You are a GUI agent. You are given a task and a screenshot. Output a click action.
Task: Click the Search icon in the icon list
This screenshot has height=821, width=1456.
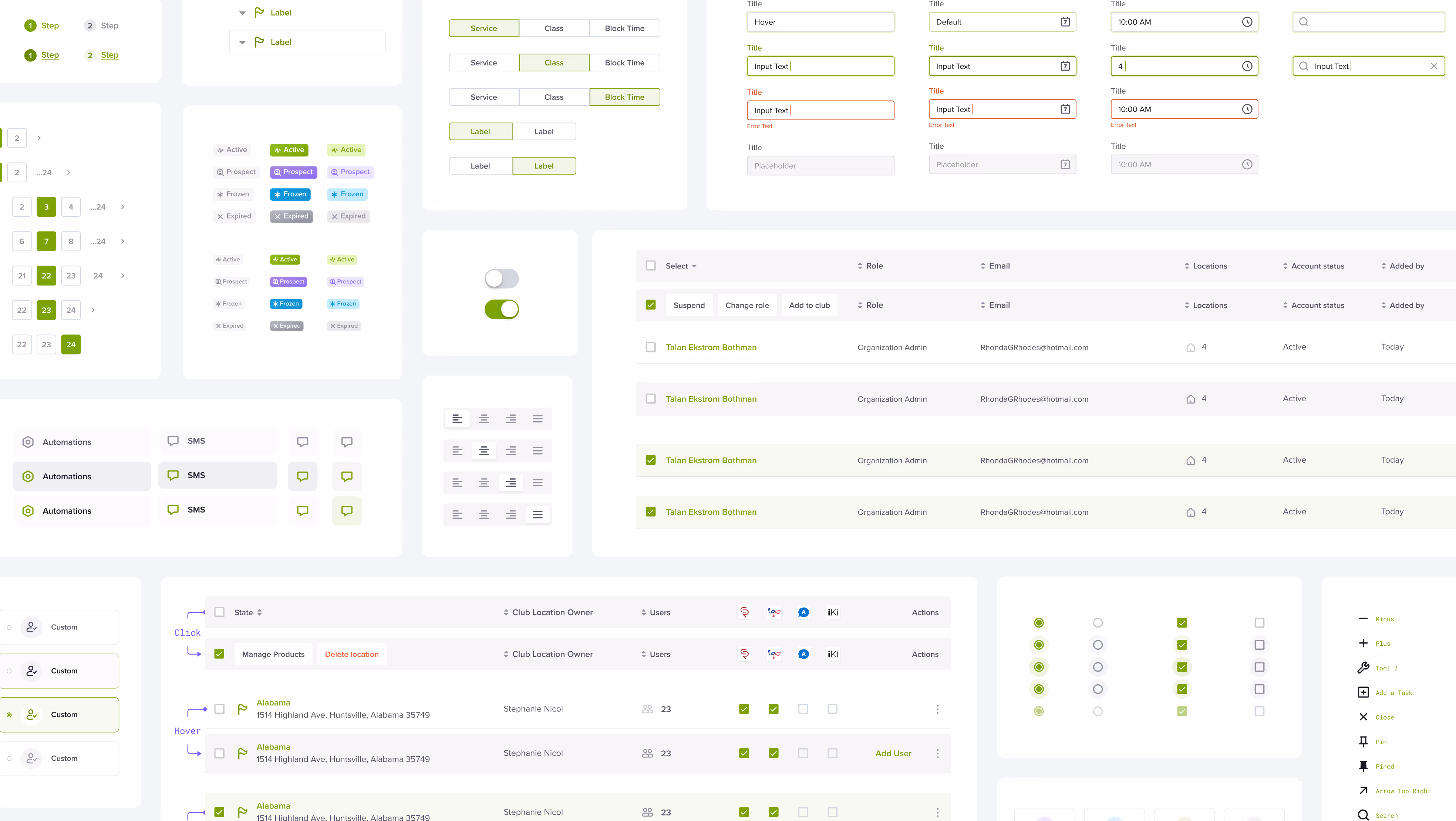point(1363,815)
